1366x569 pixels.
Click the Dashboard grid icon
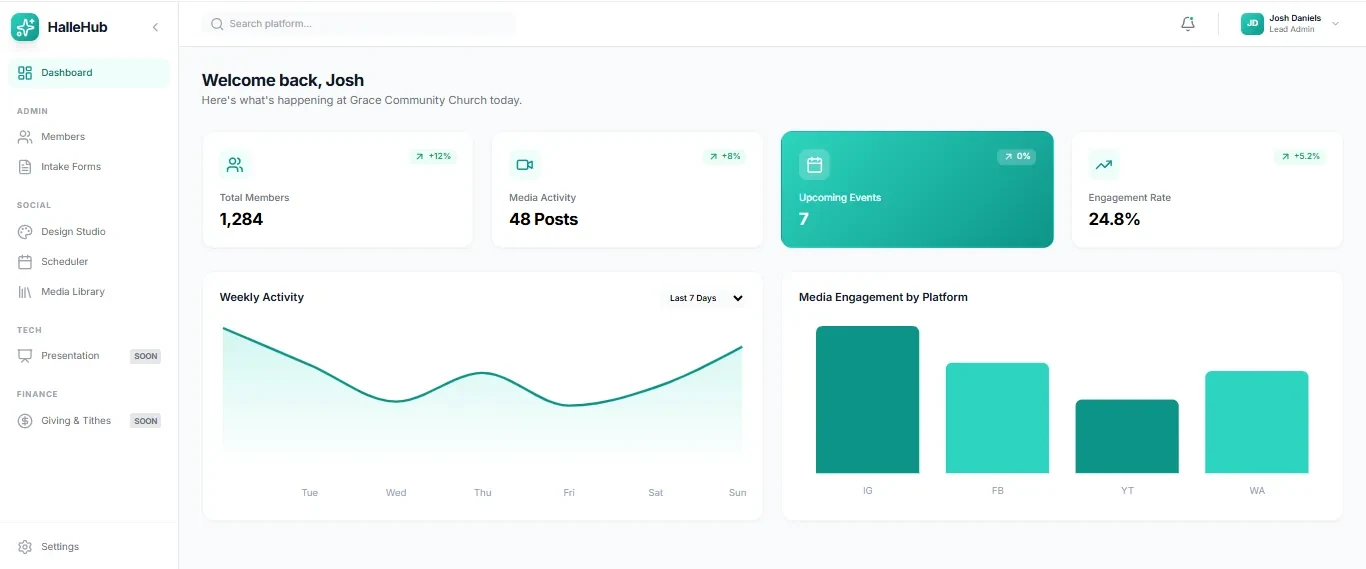25,73
